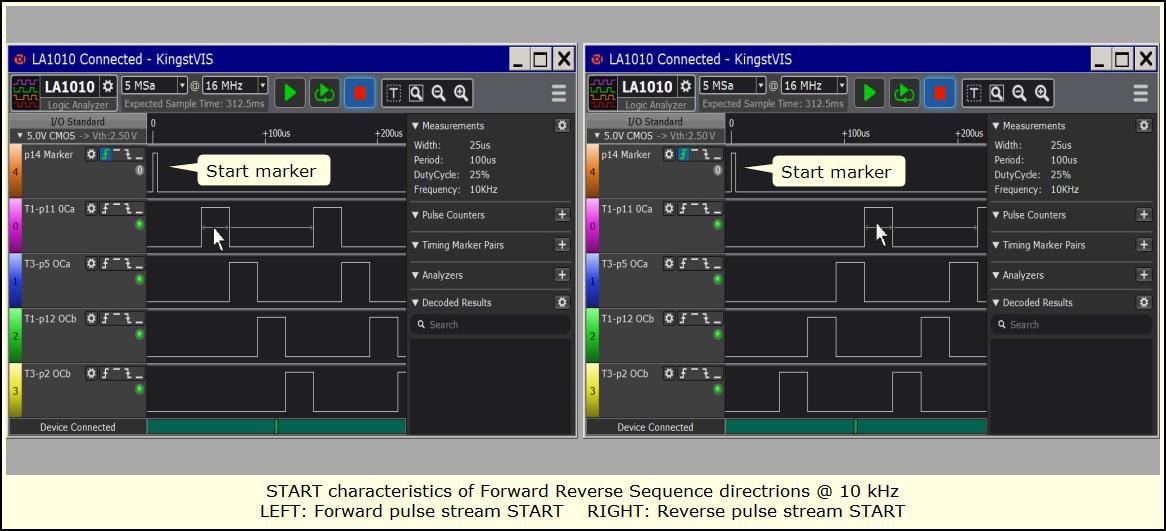Open LA1010 device settings gear, left window
This screenshot has height=531, width=1166.
[108, 86]
